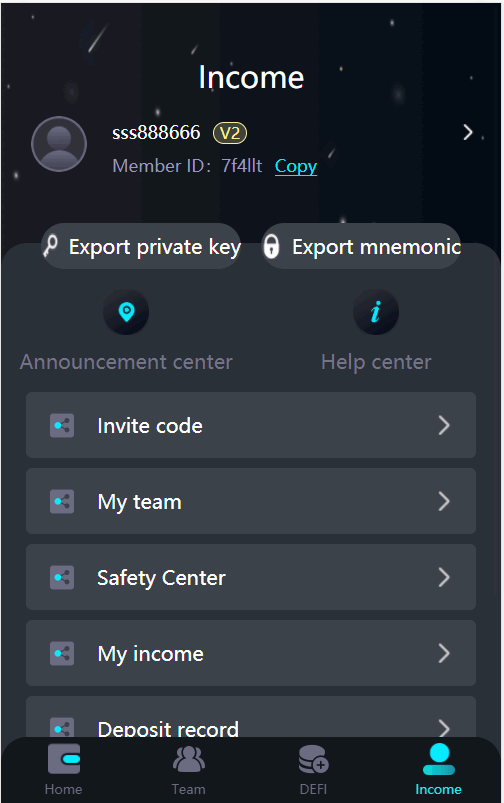Switch to the Home tab
This screenshot has width=504, height=803.
tap(64, 770)
